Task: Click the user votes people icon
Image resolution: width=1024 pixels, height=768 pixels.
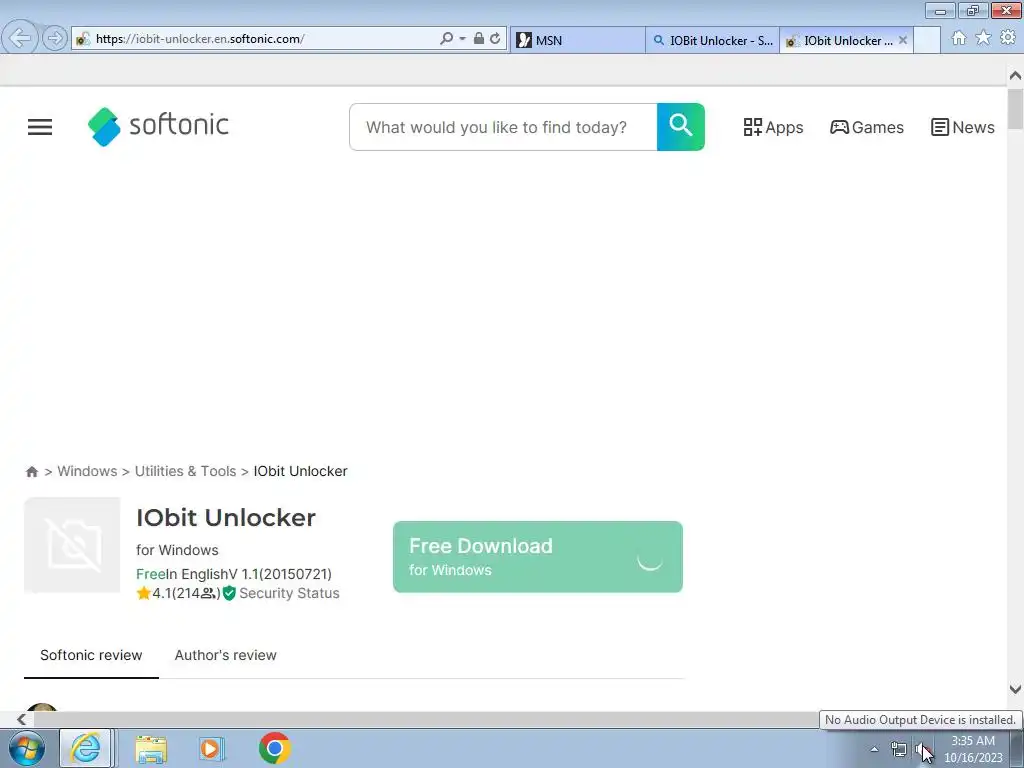Action: pyautogui.click(x=208, y=593)
